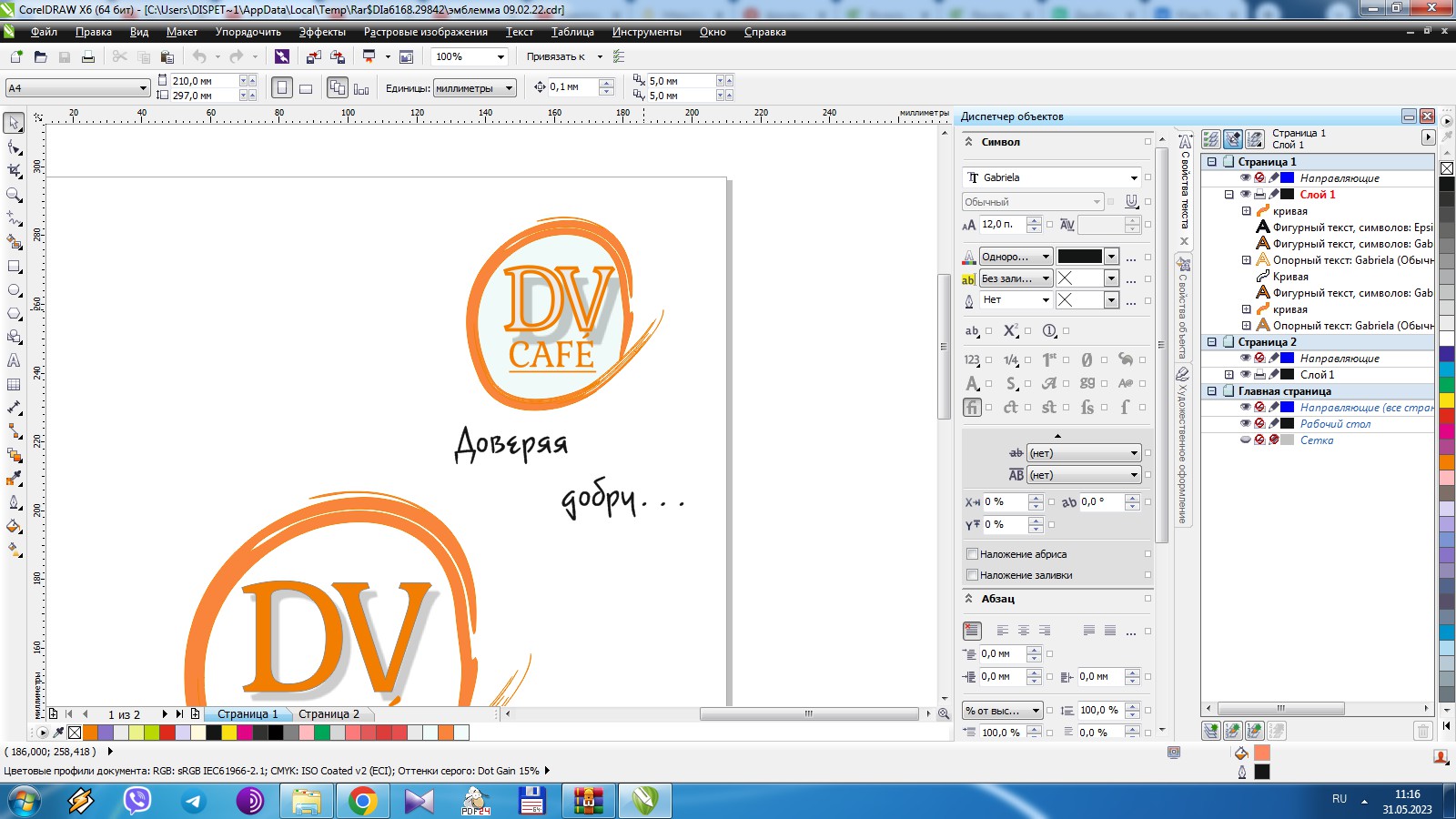Select the Color Eyedropper tool
The height and width of the screenshot is (819, 1456).
pyautogui.click(x=14, y=479)
